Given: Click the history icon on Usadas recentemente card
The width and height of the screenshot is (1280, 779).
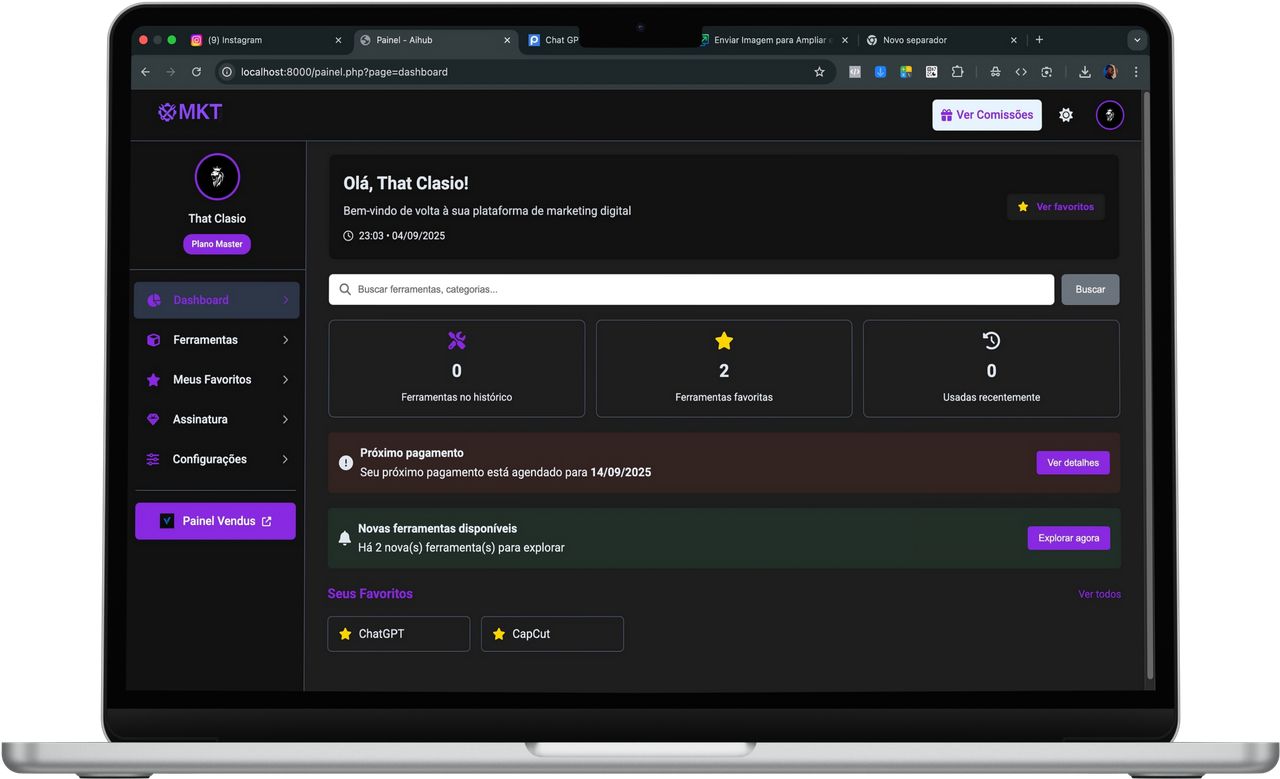Looking at the screenshot, I should tap(990, 340).
